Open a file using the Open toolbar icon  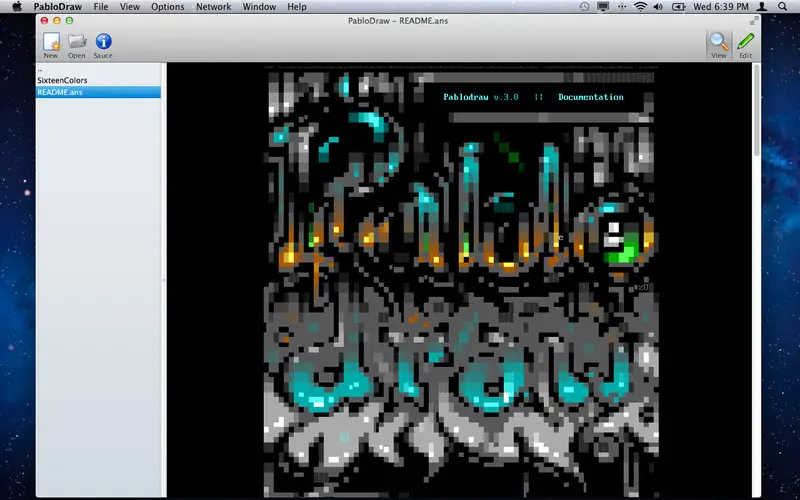[77, 45]
